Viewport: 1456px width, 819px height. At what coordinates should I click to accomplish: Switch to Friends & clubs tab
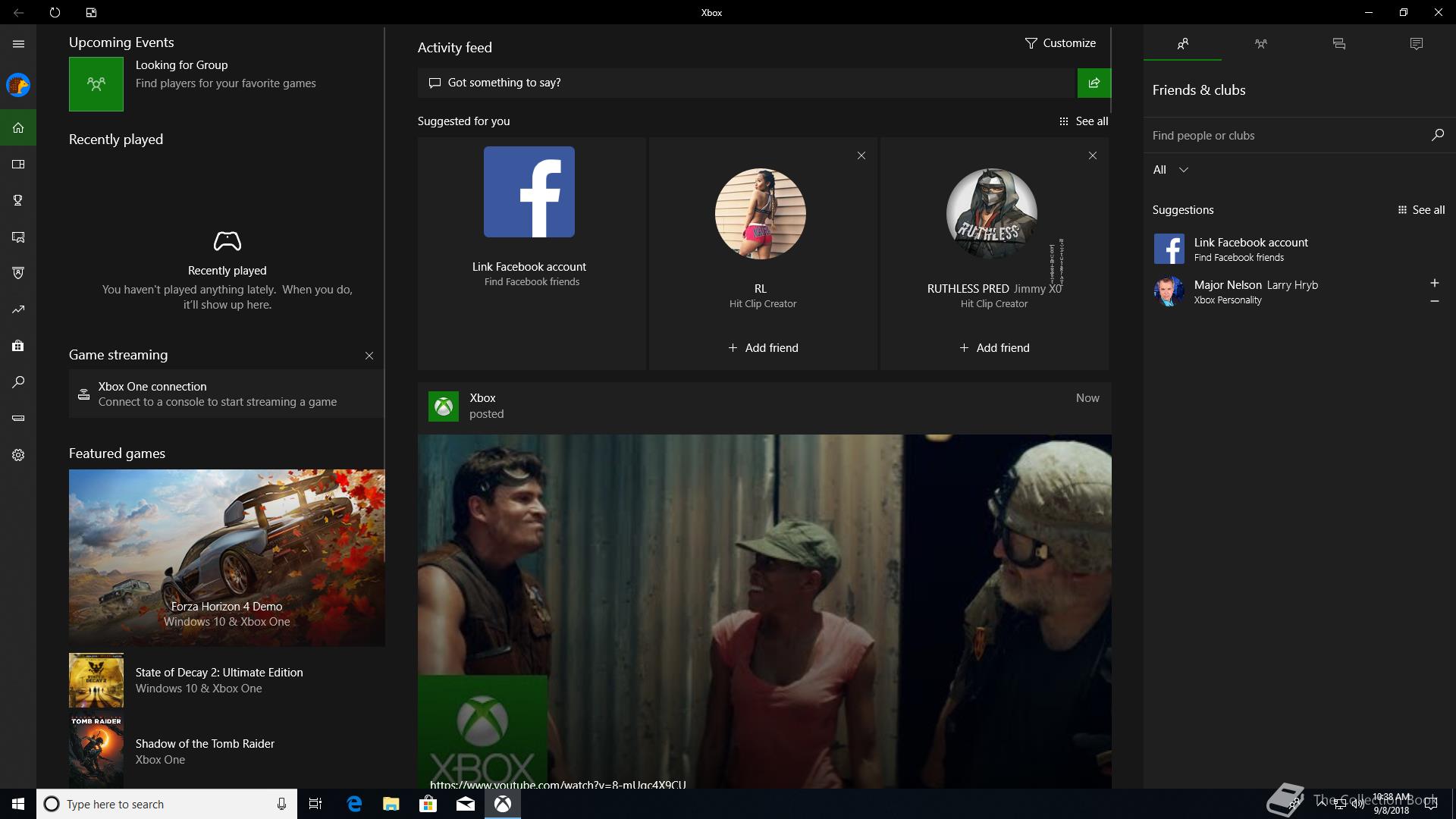(1182, 44)
